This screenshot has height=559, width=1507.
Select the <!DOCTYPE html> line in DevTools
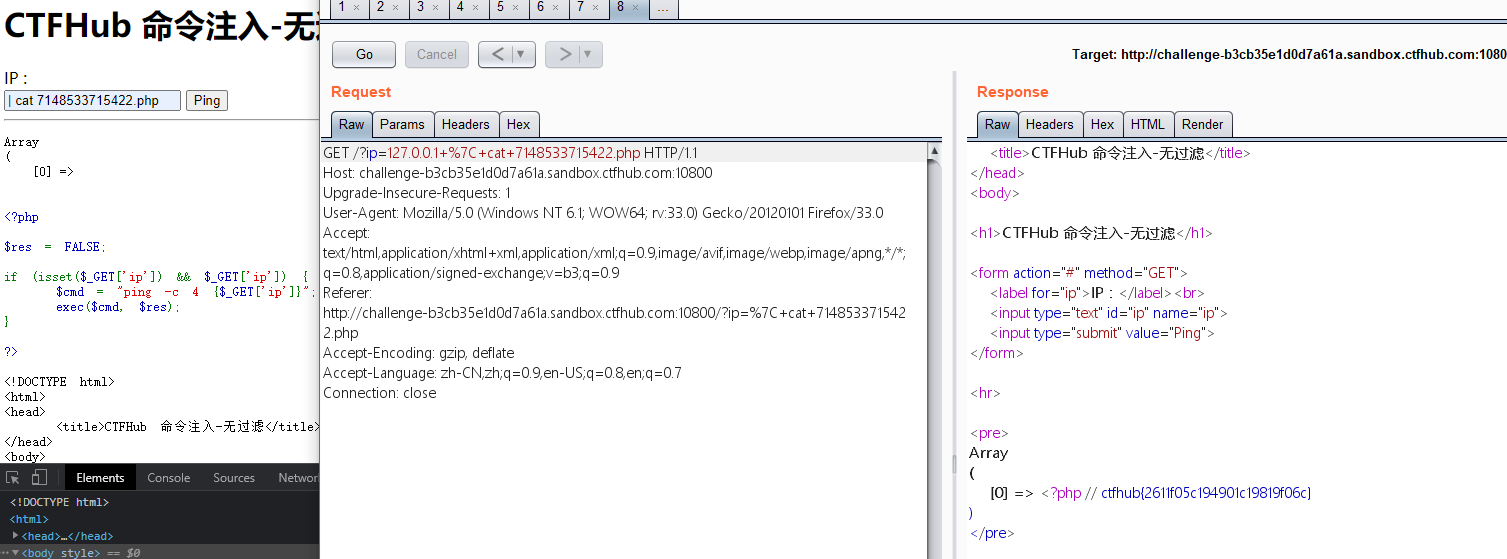(x=59, y=502)
